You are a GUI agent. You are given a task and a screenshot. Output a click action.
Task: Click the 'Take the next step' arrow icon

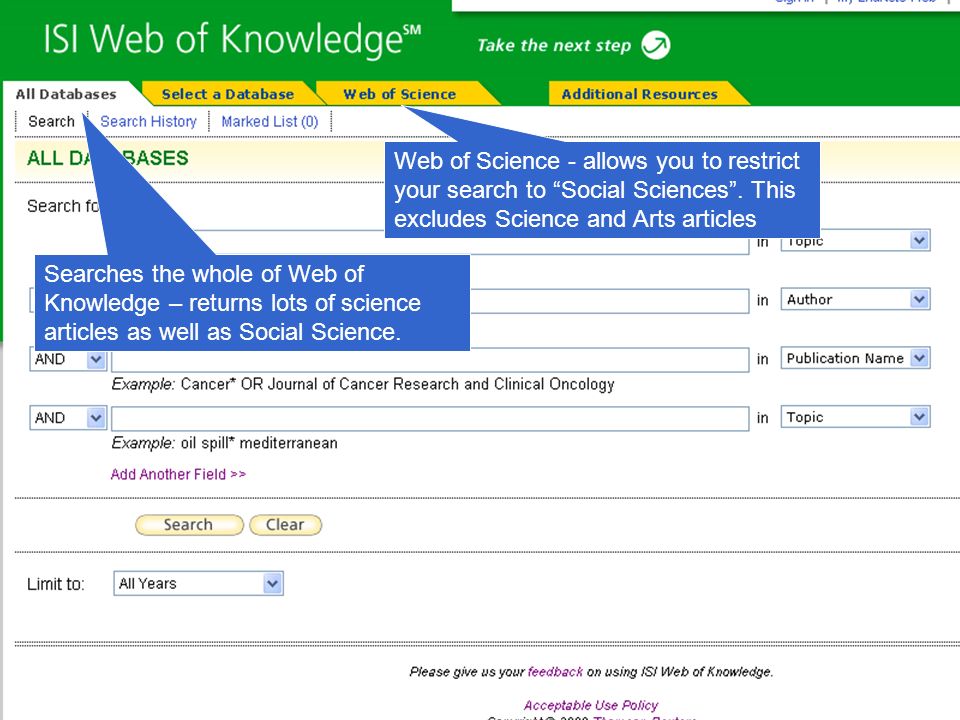656,45
